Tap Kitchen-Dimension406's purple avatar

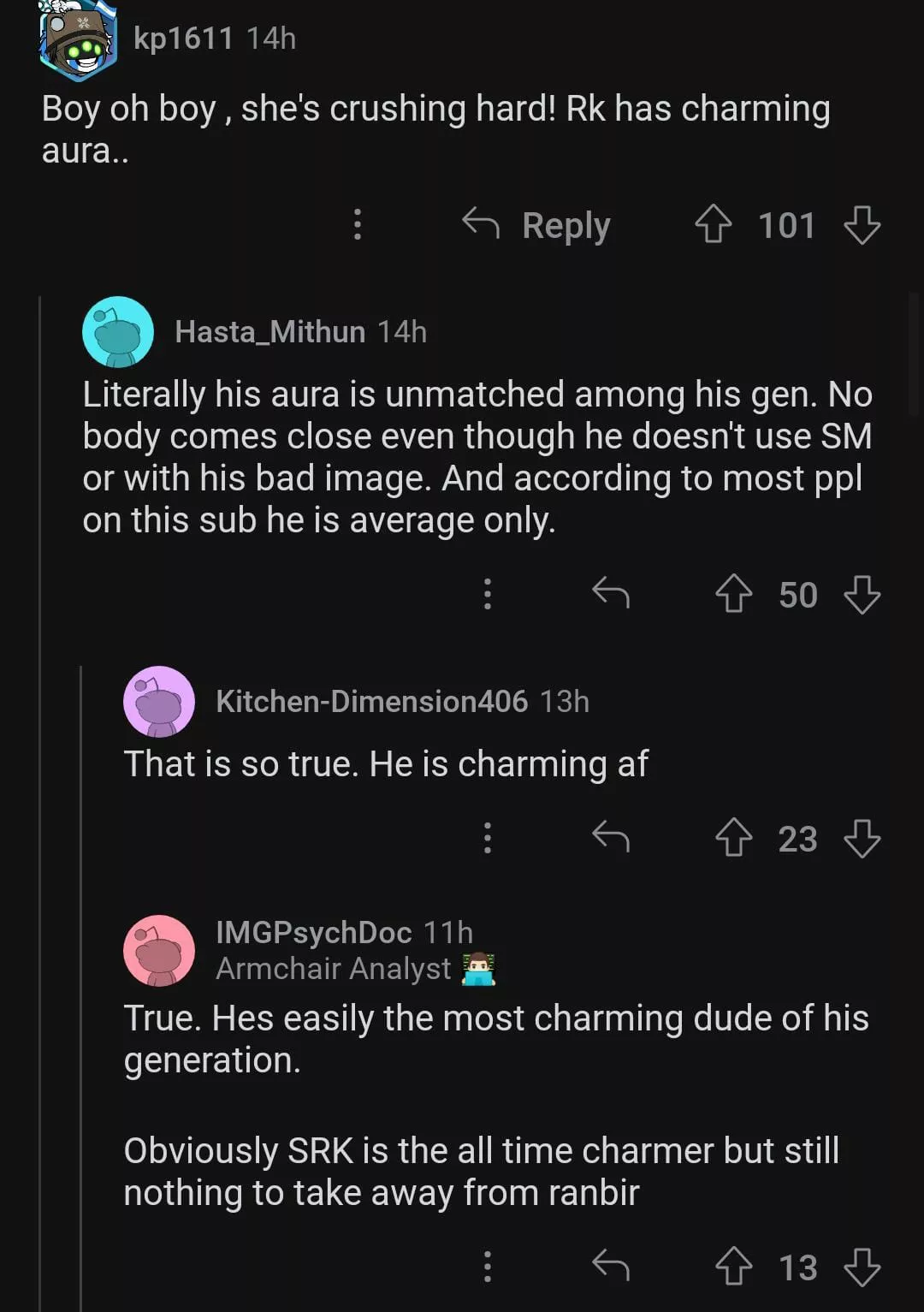click(x=159, y=702)
